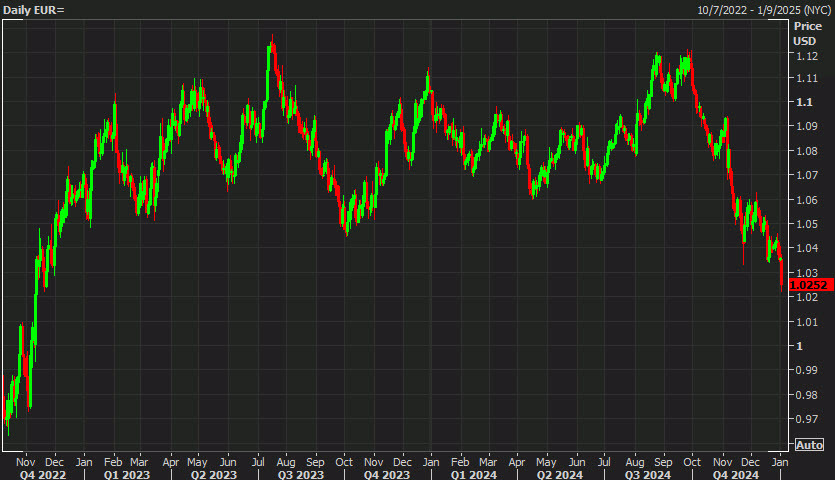Click the Jul month label above Q3 2023
Viewport: 835px width, 480px height.
(259, 463)
